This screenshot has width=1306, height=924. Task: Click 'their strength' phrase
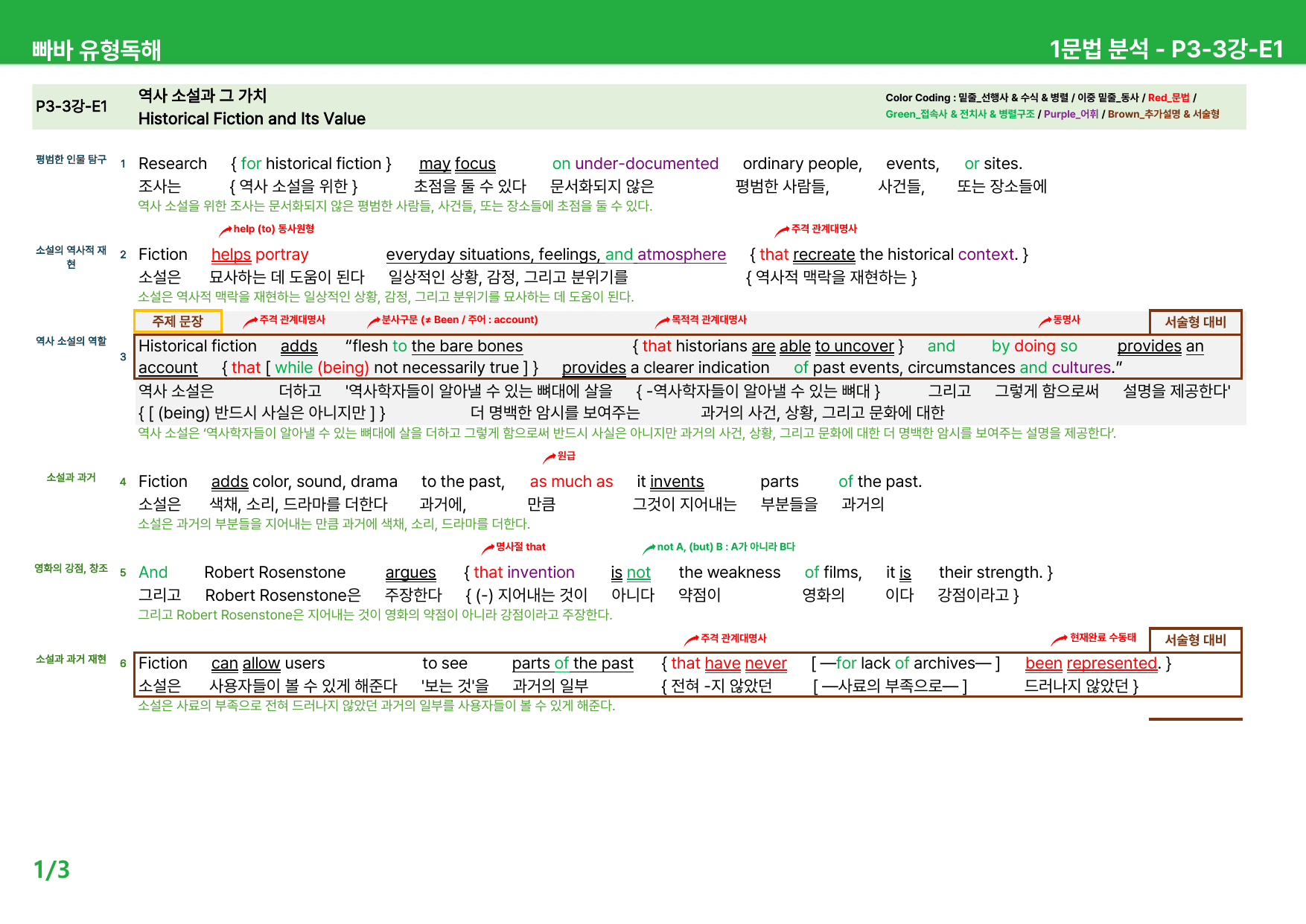tap(990, 573)
